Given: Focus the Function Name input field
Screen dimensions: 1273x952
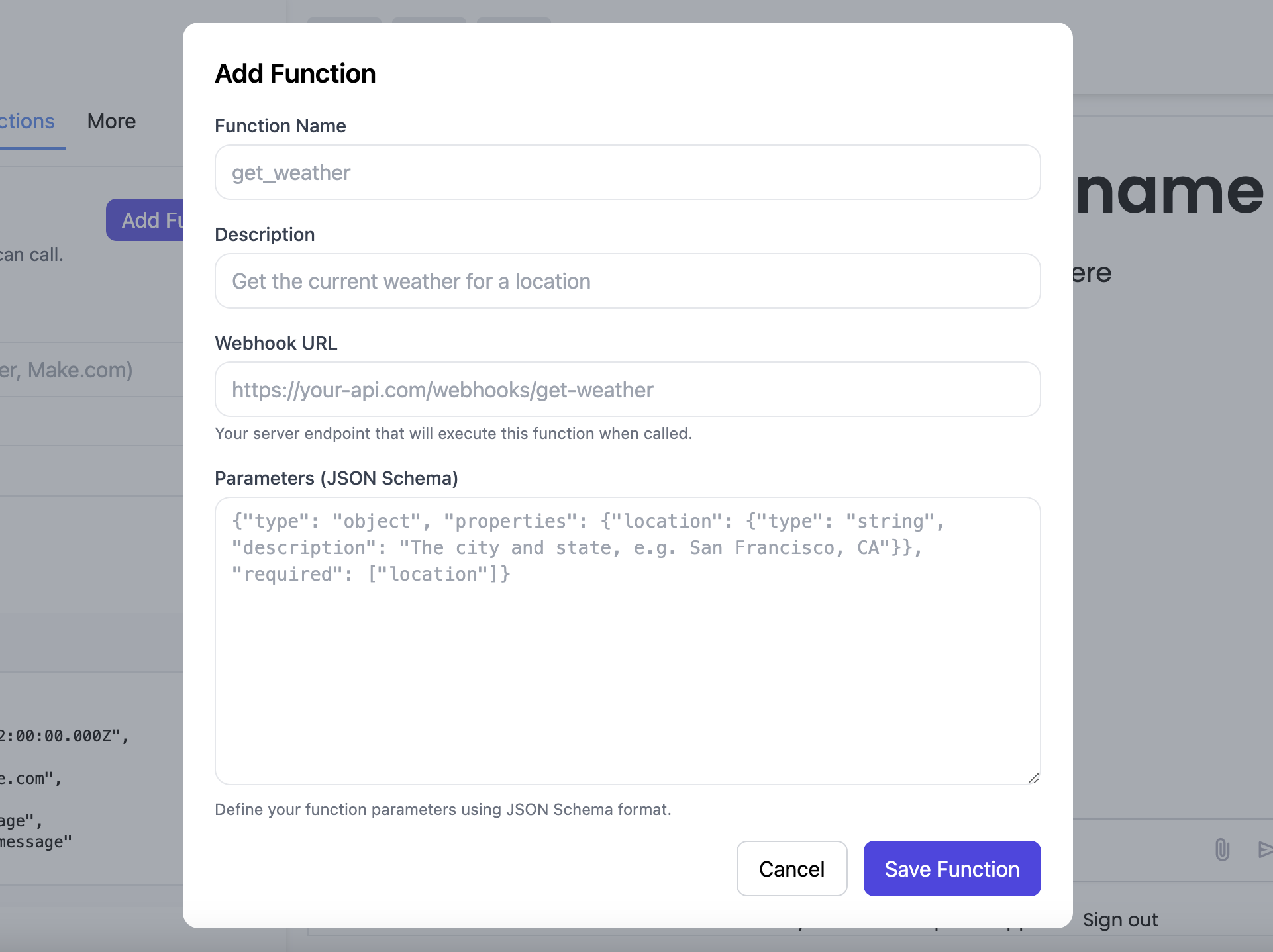Looking at the screenshot, I should point(627,172).
